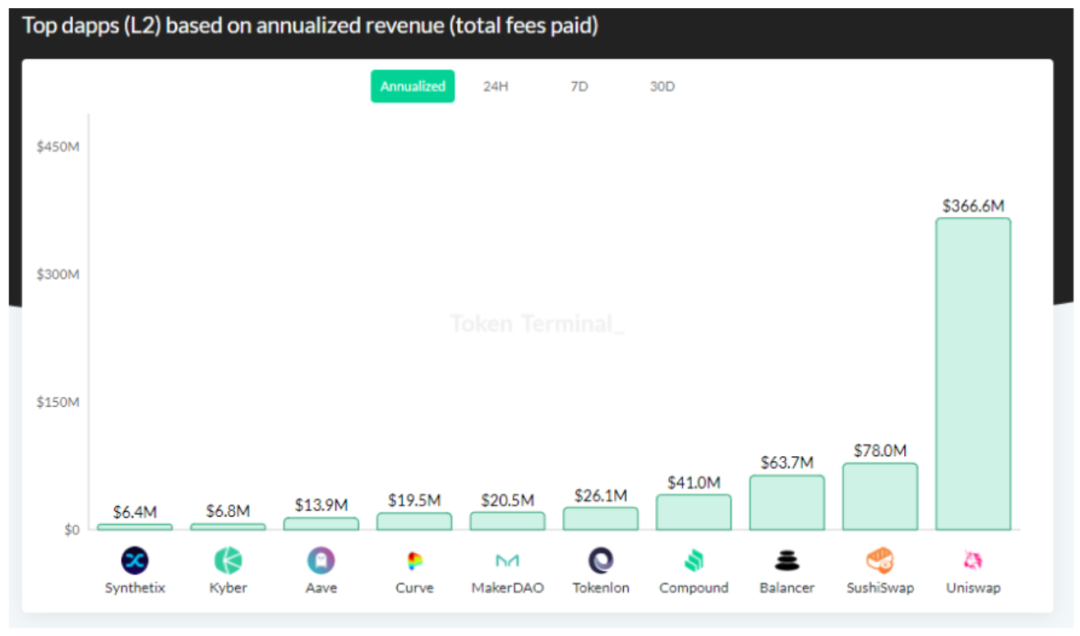Click the chart title heading text
1080x636 pixels.
point(310,26)
